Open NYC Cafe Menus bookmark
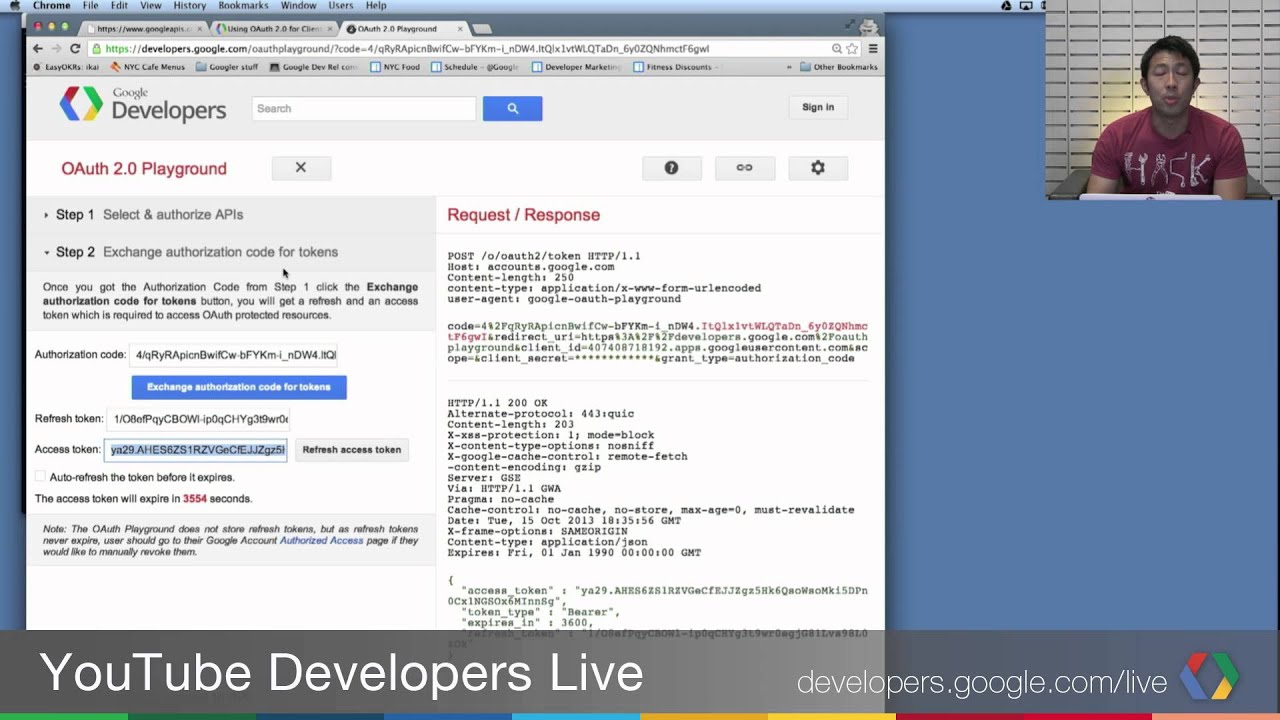The height and width of the screenshot is (720, 1280). (x=147, y=67)
